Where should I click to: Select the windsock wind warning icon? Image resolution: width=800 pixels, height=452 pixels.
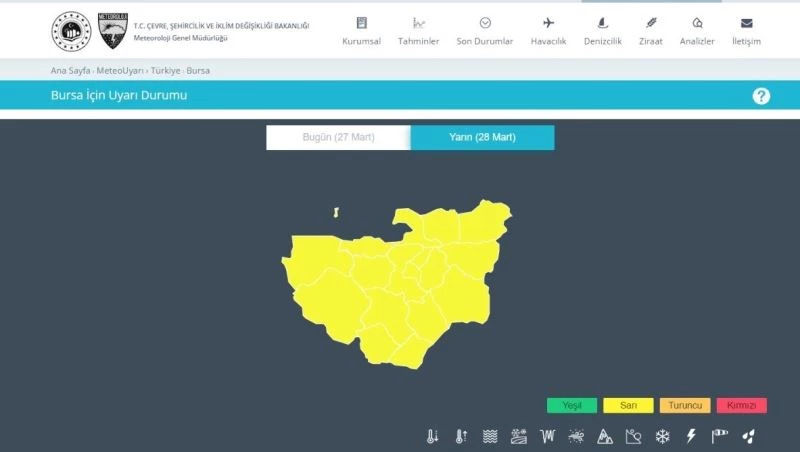[719, 436]
